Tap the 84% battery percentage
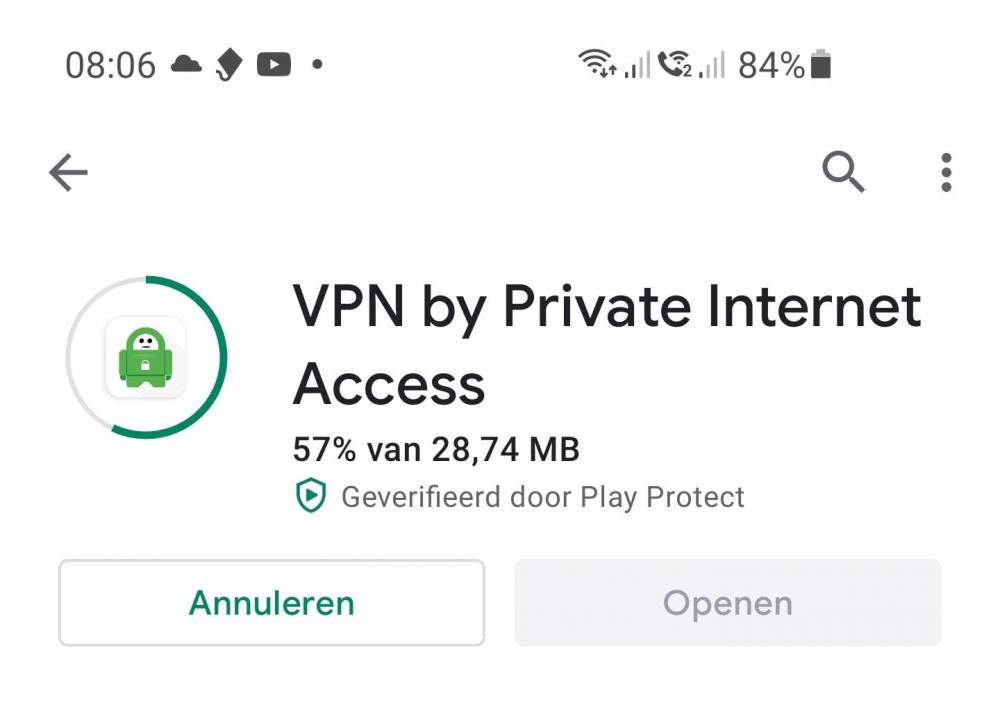 tap(771, 65)
